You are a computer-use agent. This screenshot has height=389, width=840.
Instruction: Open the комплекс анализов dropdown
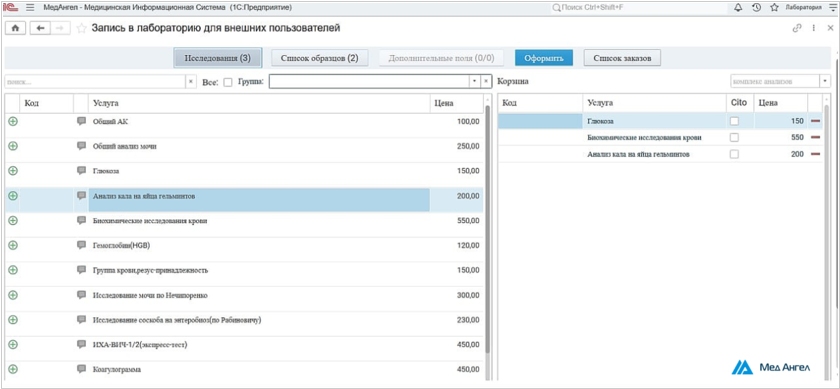[x=824, y=81]
